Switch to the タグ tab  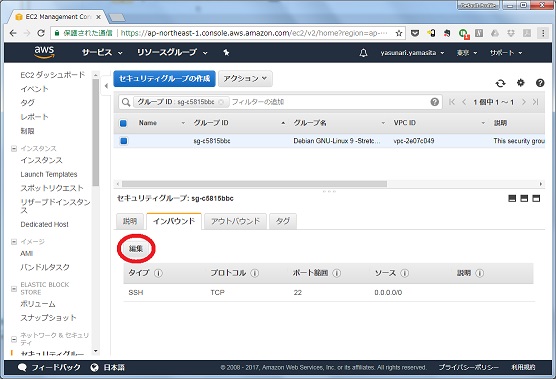point(283,221)
